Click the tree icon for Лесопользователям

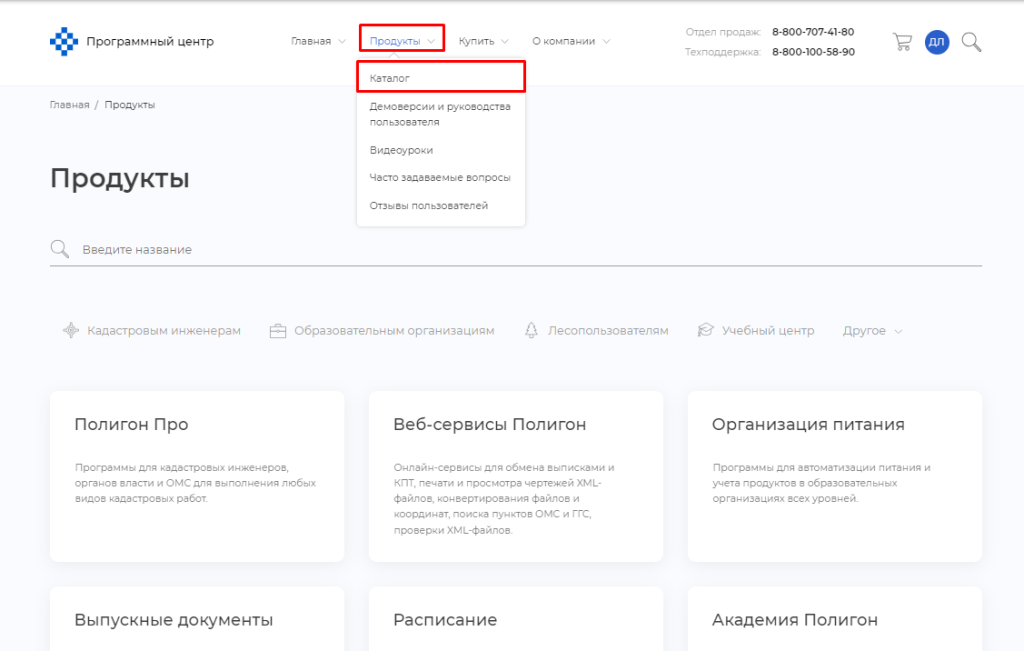[532, 330]
